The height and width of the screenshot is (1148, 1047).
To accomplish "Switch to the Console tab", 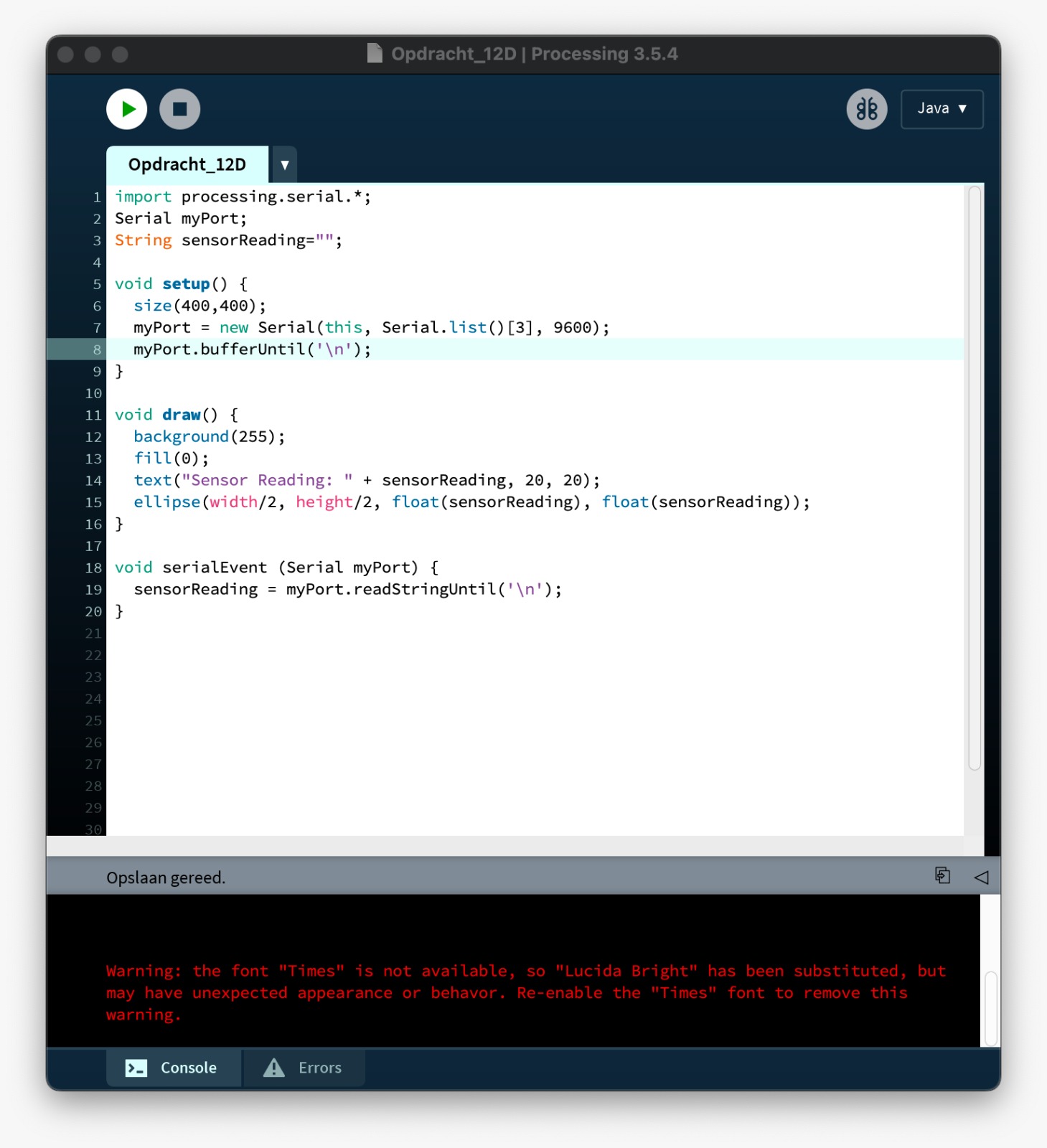I will click(x=174, y=1068).
